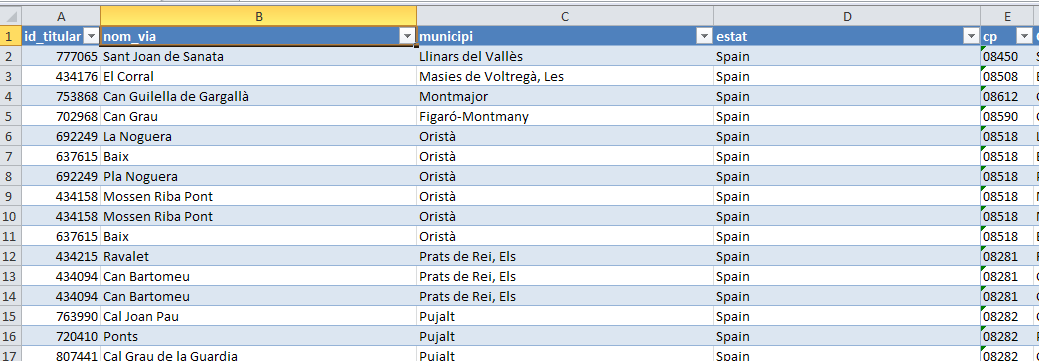This screenshot has height=361, width=1039.
Task: Select cell with id 777065
Action: 61,56
